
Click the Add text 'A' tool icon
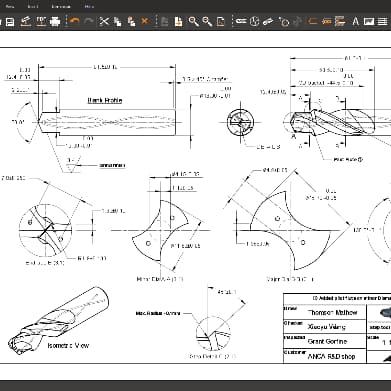tap(355, 21)
